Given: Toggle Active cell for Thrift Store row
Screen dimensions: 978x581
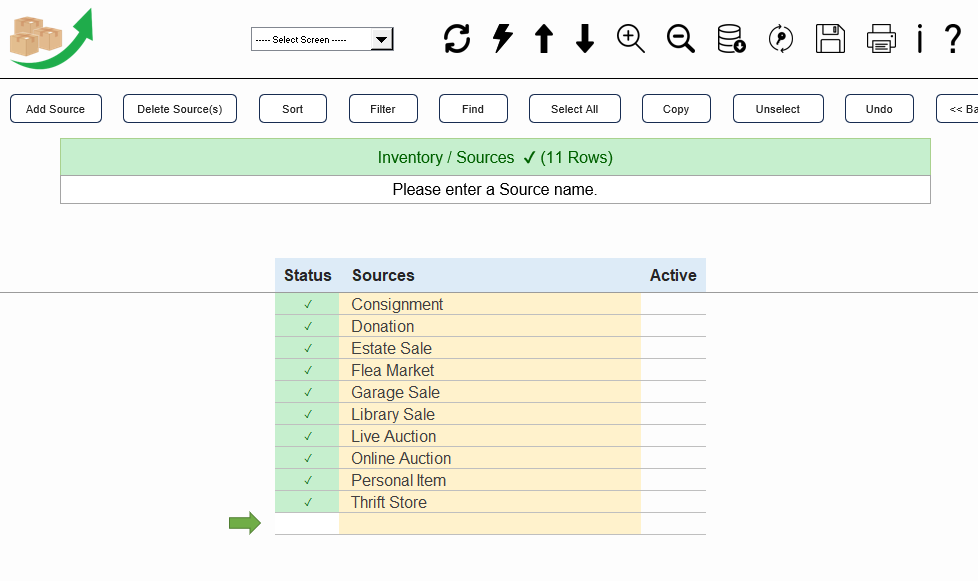Looking at the screenshot, I should 673,502.
